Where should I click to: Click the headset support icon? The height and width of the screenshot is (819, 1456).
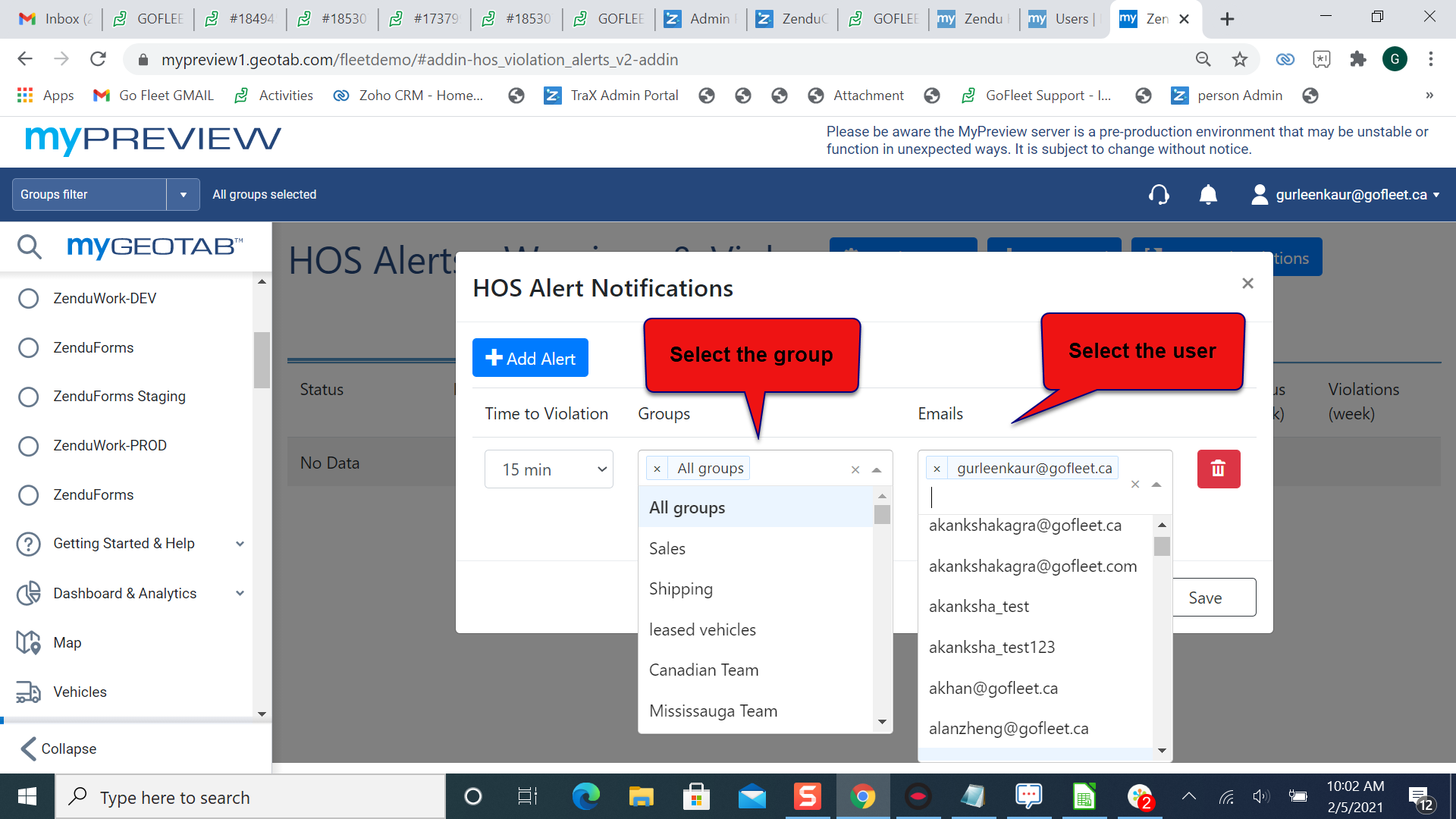coord(1158,195)
